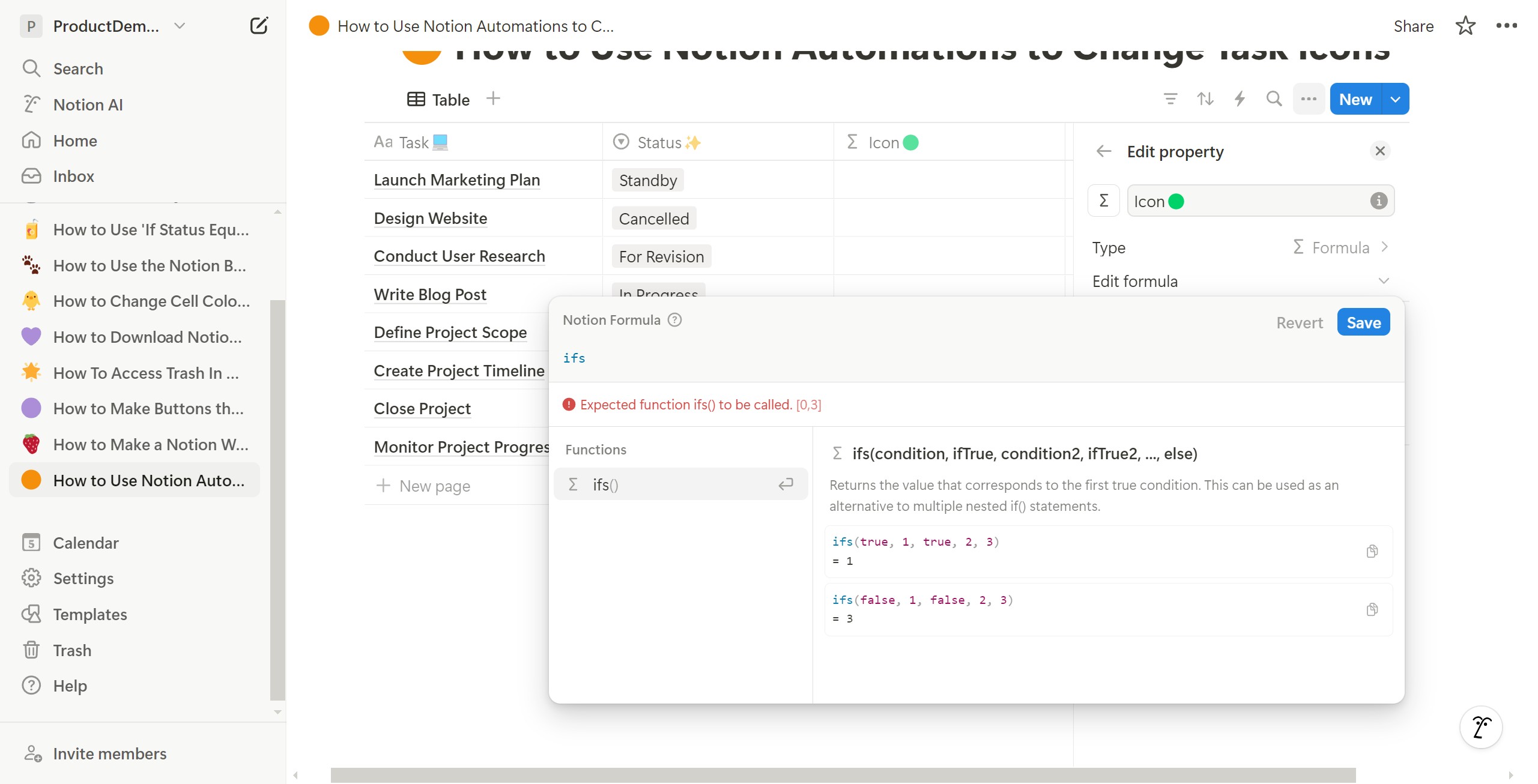This screenshot has width=1538, height=784.
Task: Add a new view with plus icon
Action: [x=493, y=98]
